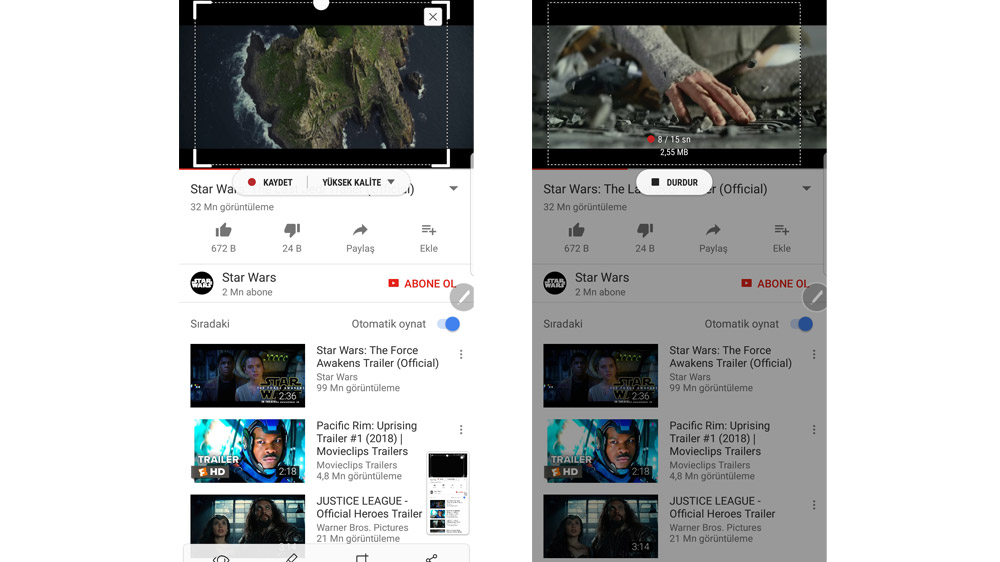
Task: Tap the floating pencil icon on the right screen
Action: tap(815, 297)
